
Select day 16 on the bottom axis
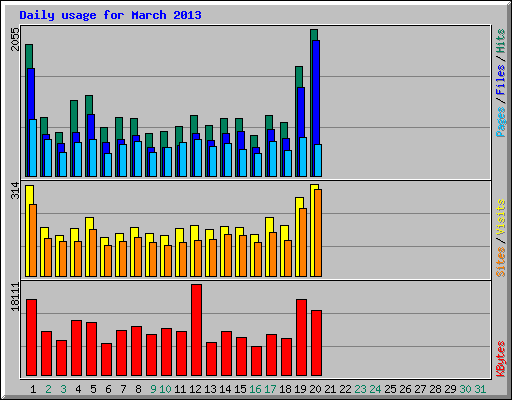[255, 389]
